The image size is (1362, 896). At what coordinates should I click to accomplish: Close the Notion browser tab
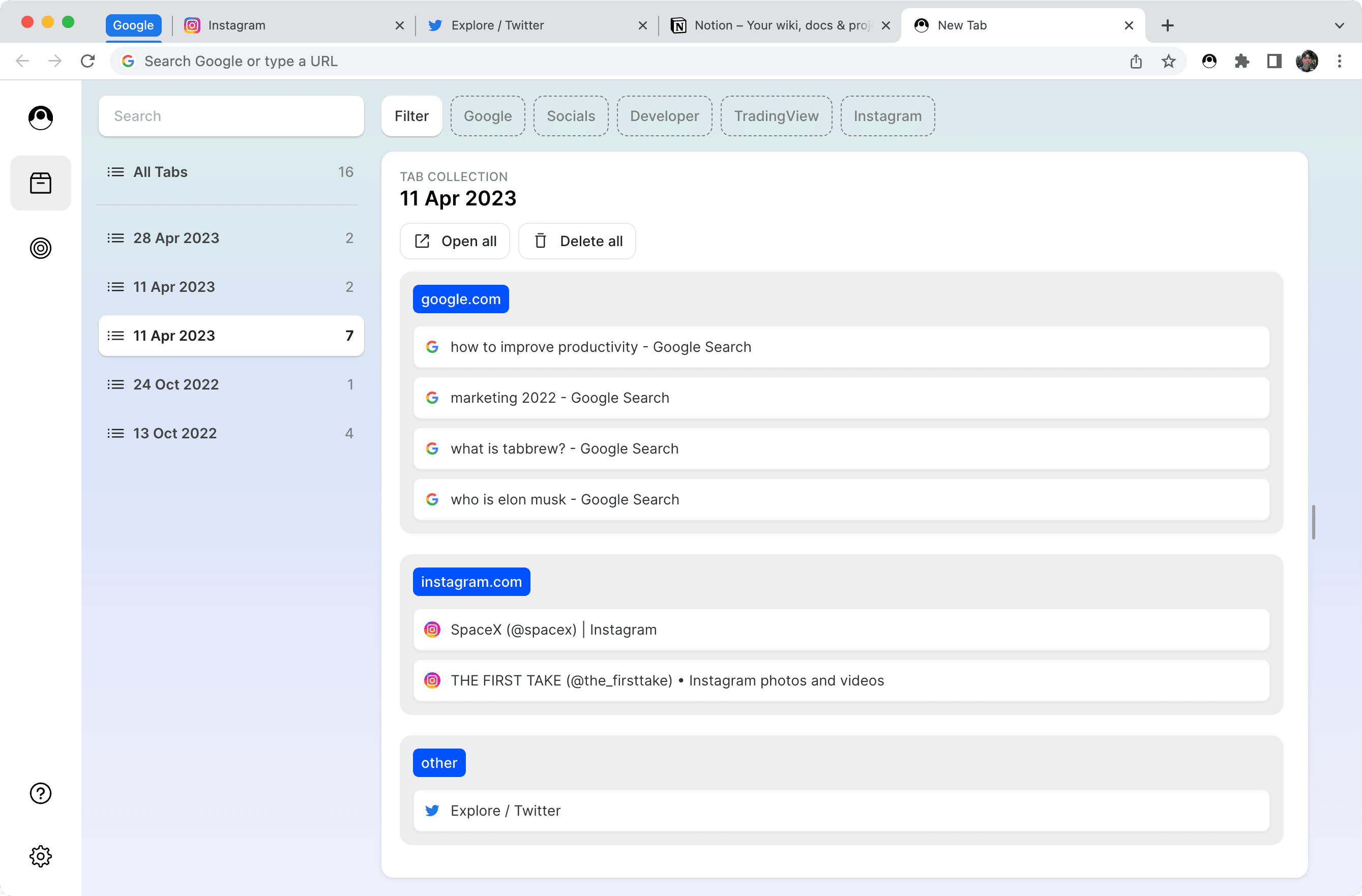point(886,25)
